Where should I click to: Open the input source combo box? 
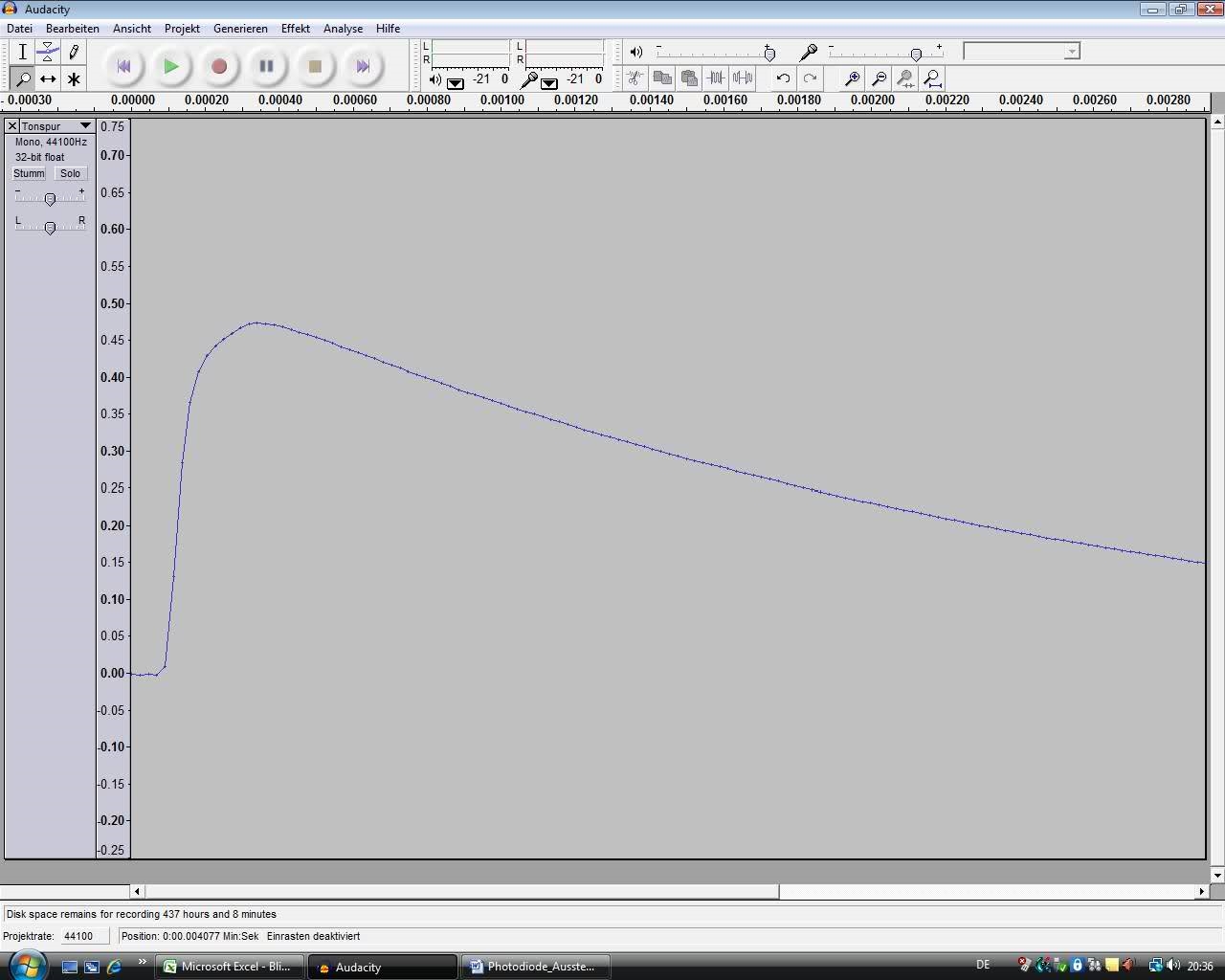coord(1021,51)
